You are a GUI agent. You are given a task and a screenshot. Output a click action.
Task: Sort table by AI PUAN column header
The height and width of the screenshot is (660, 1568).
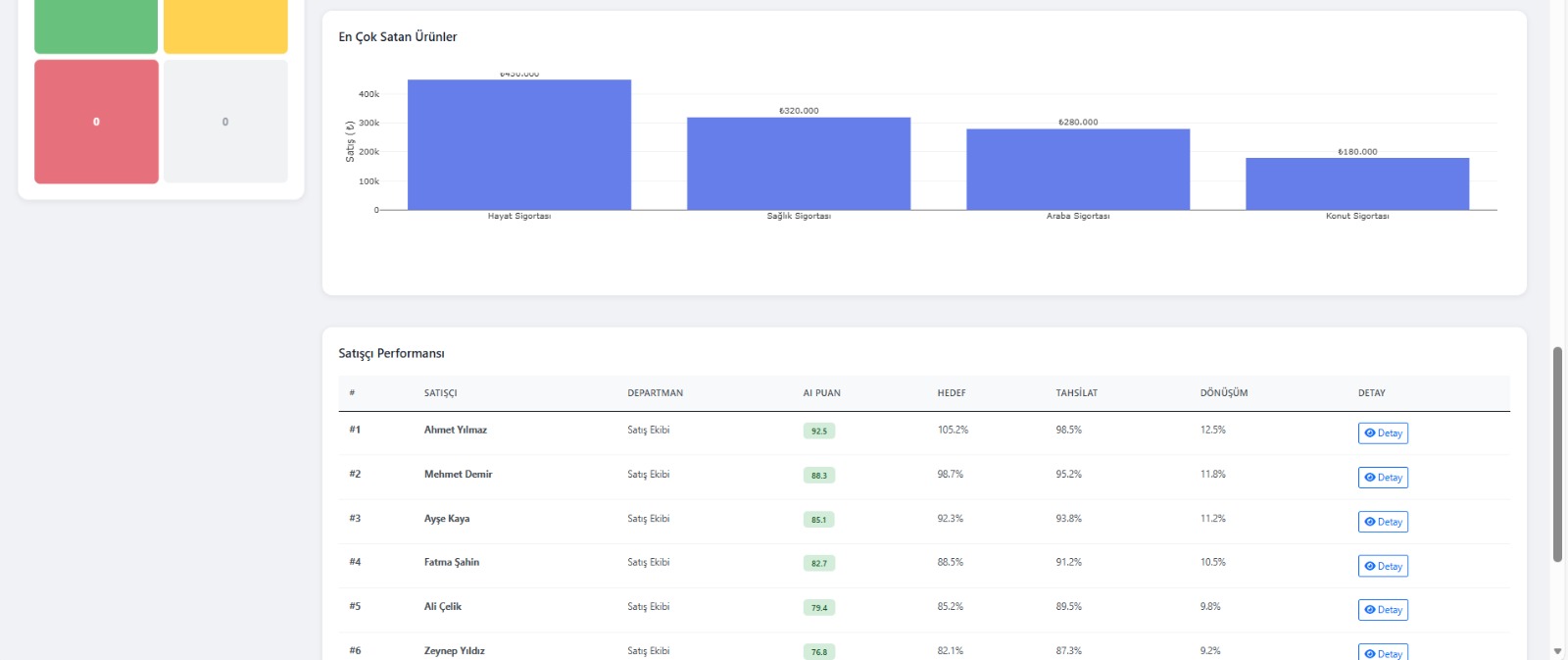coord(821,393)
